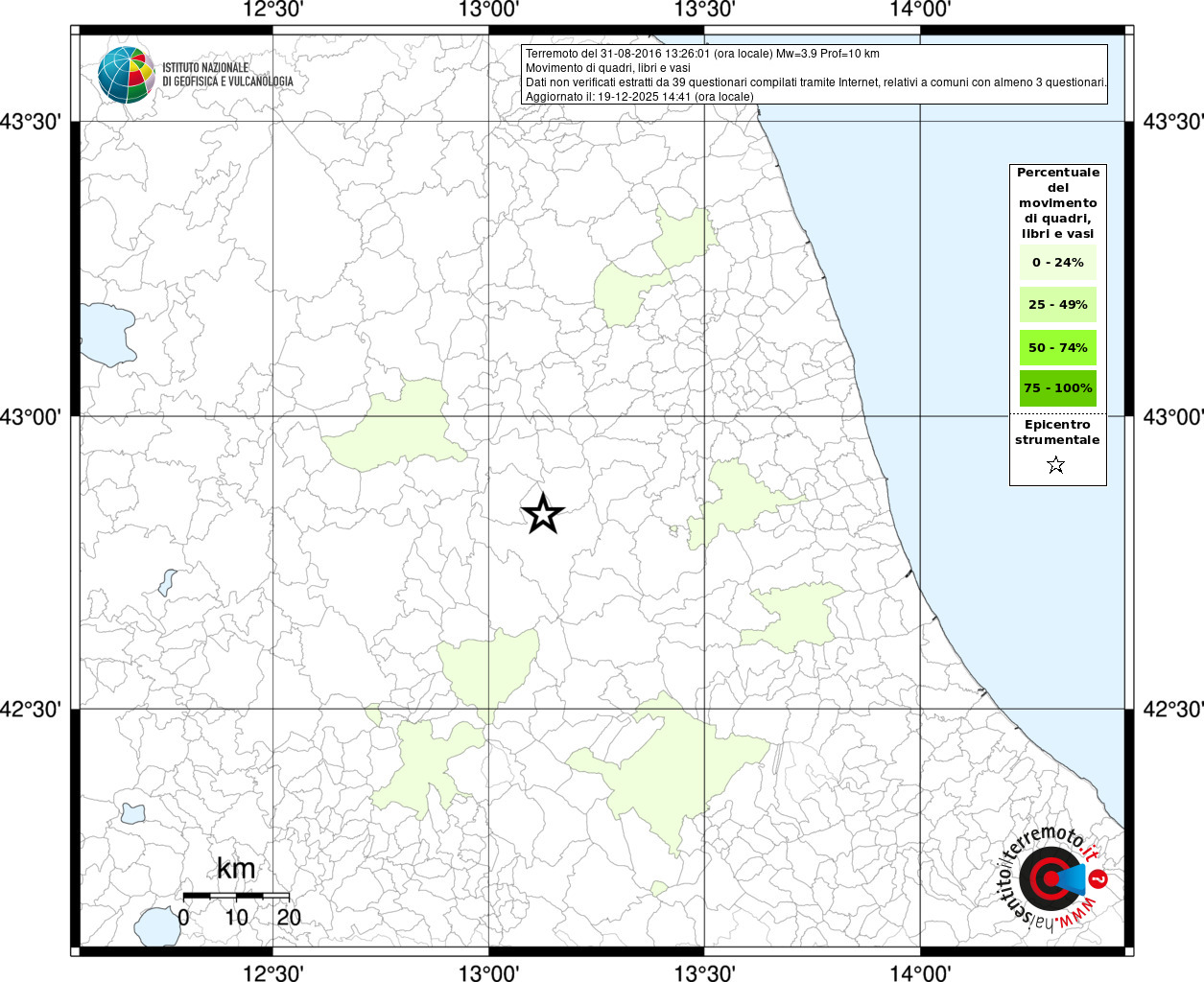This screenshot has width=1204, height=982.
Task: Click the 'Dati non verificati estratti' line
Action: click(x=816, y=82)
